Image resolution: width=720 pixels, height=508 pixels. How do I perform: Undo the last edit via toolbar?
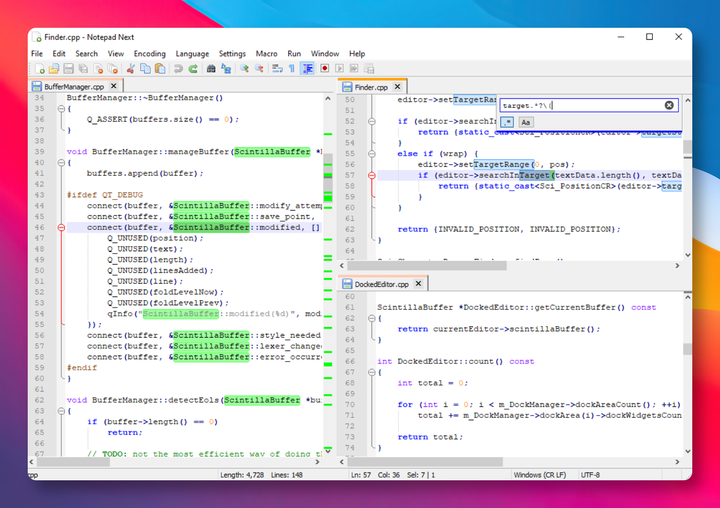[x=178, y=69]
